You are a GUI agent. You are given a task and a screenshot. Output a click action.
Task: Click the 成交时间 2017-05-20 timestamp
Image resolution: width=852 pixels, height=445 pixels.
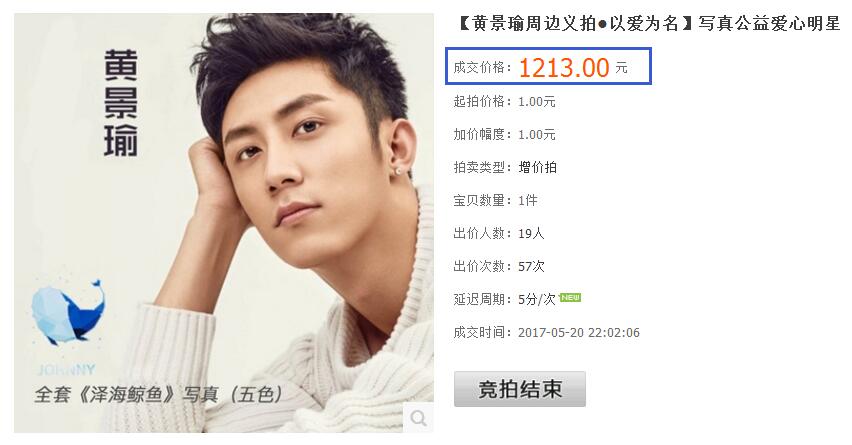[579, 333]
